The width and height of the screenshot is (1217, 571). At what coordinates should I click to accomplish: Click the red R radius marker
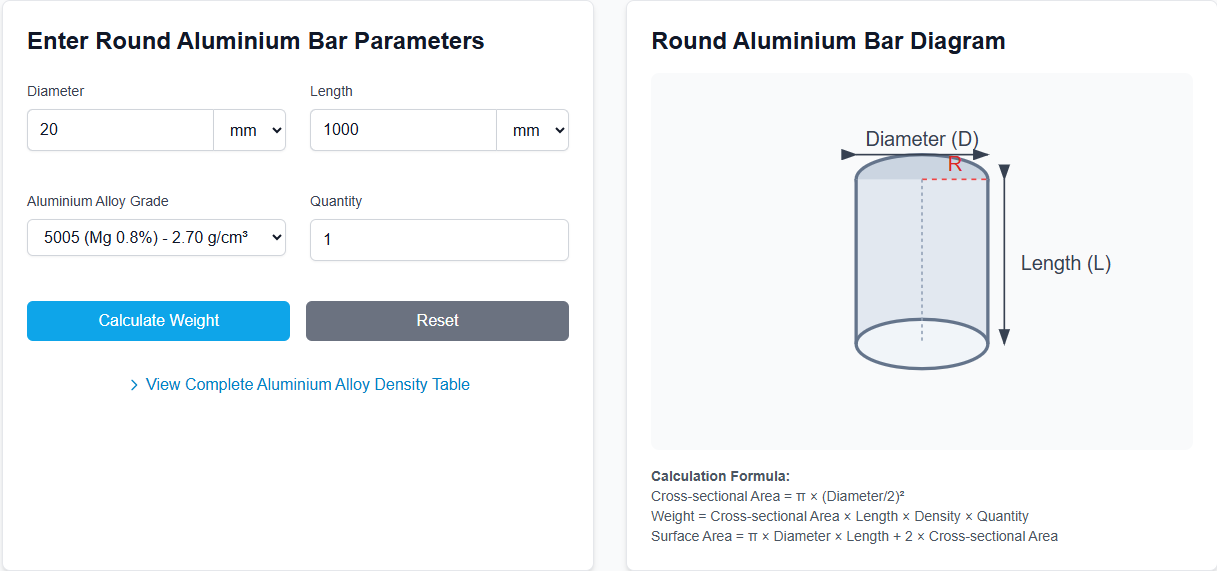(x=955, y=165)
